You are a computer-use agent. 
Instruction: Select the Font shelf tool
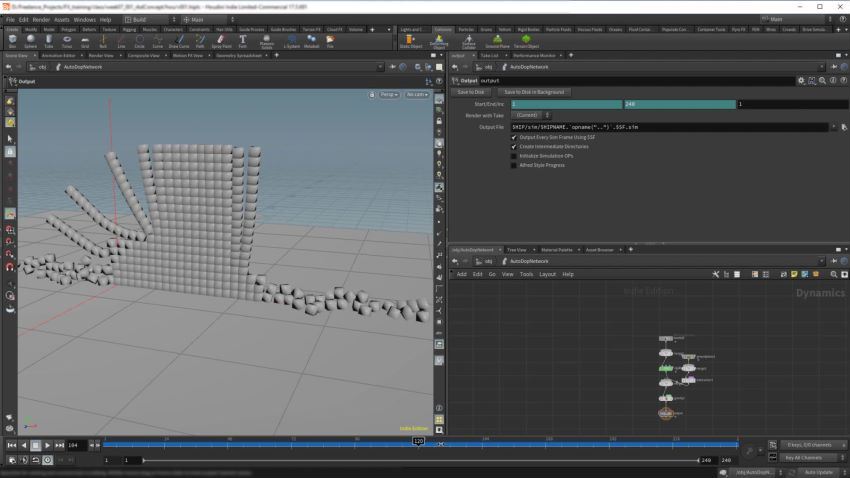pos(242,41)
